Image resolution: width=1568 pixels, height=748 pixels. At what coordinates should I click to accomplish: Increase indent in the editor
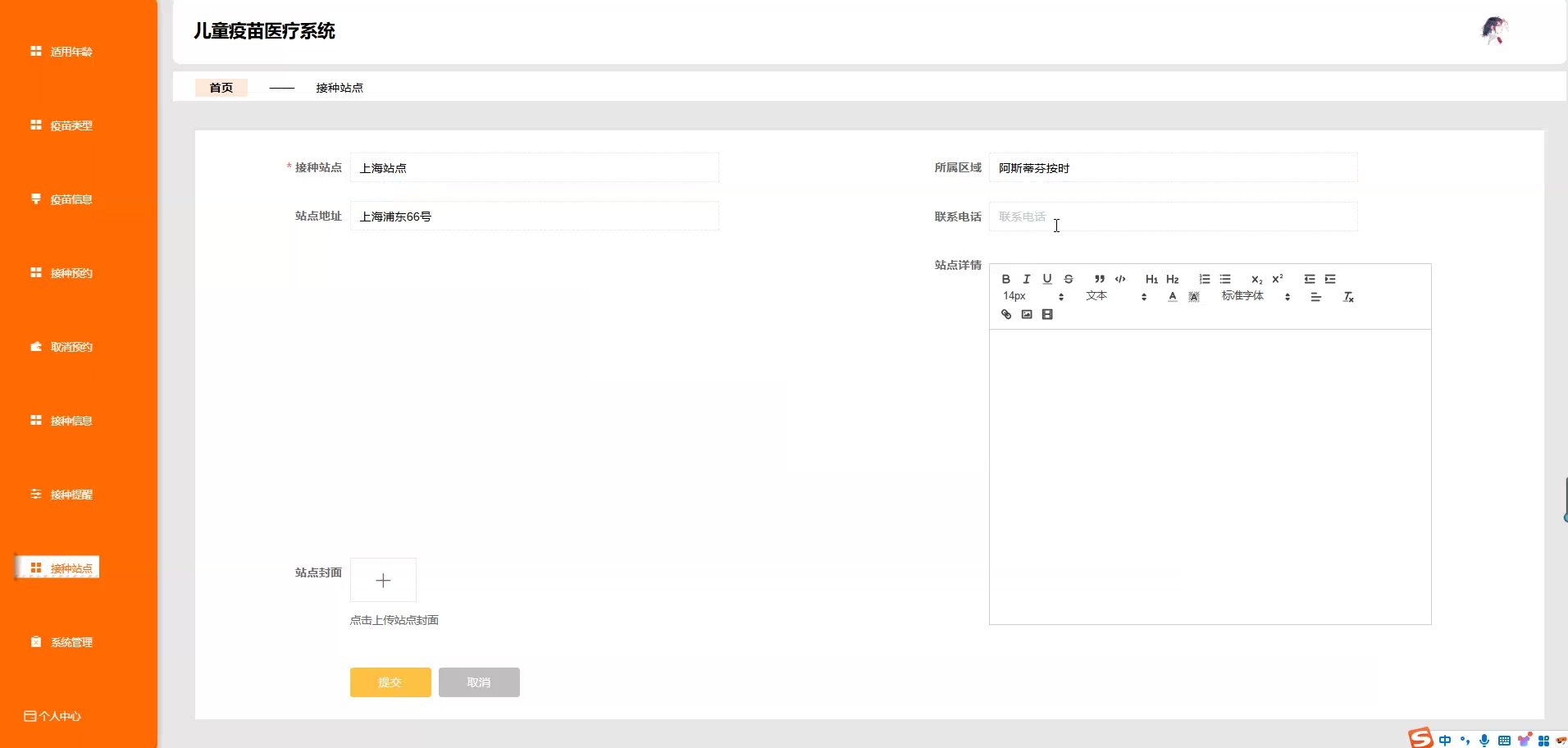(1330, 279)
